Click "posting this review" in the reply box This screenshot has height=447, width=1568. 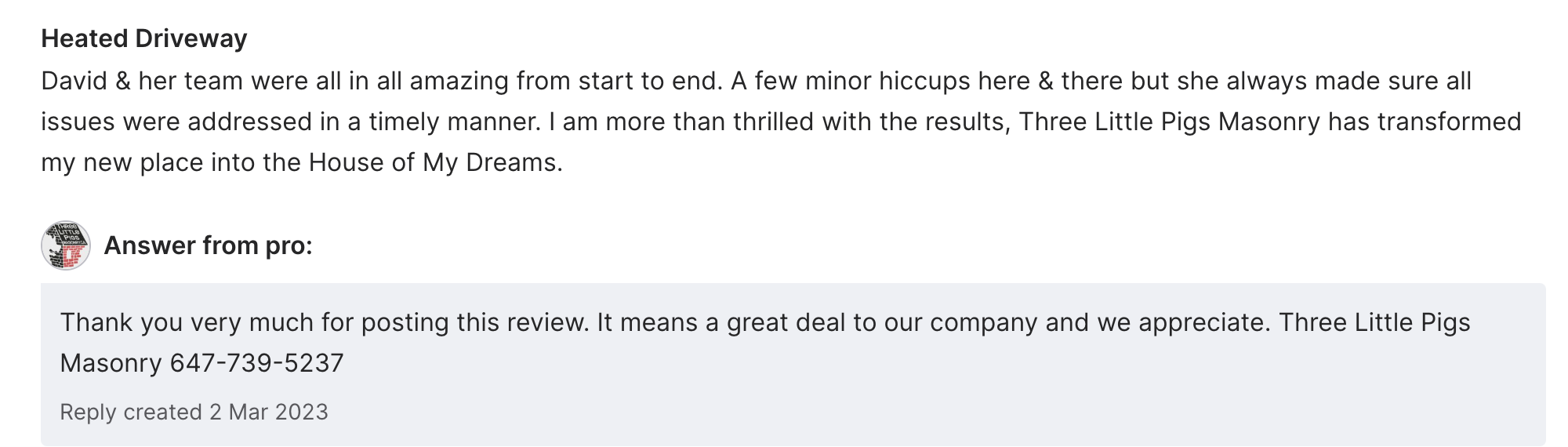(x=474, y=322)
